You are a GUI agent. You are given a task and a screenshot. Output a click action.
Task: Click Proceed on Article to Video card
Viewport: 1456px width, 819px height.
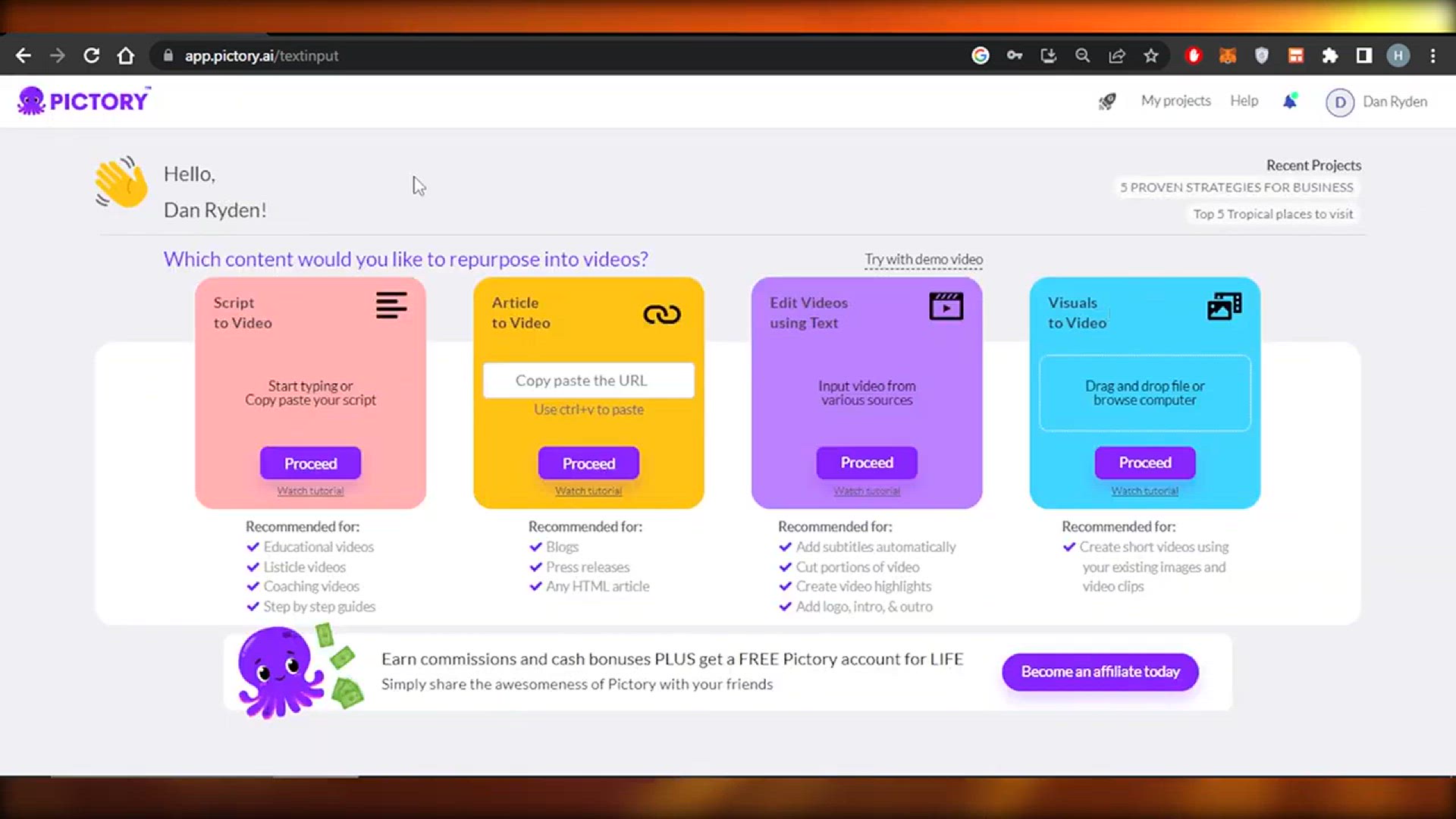(588, 463)
